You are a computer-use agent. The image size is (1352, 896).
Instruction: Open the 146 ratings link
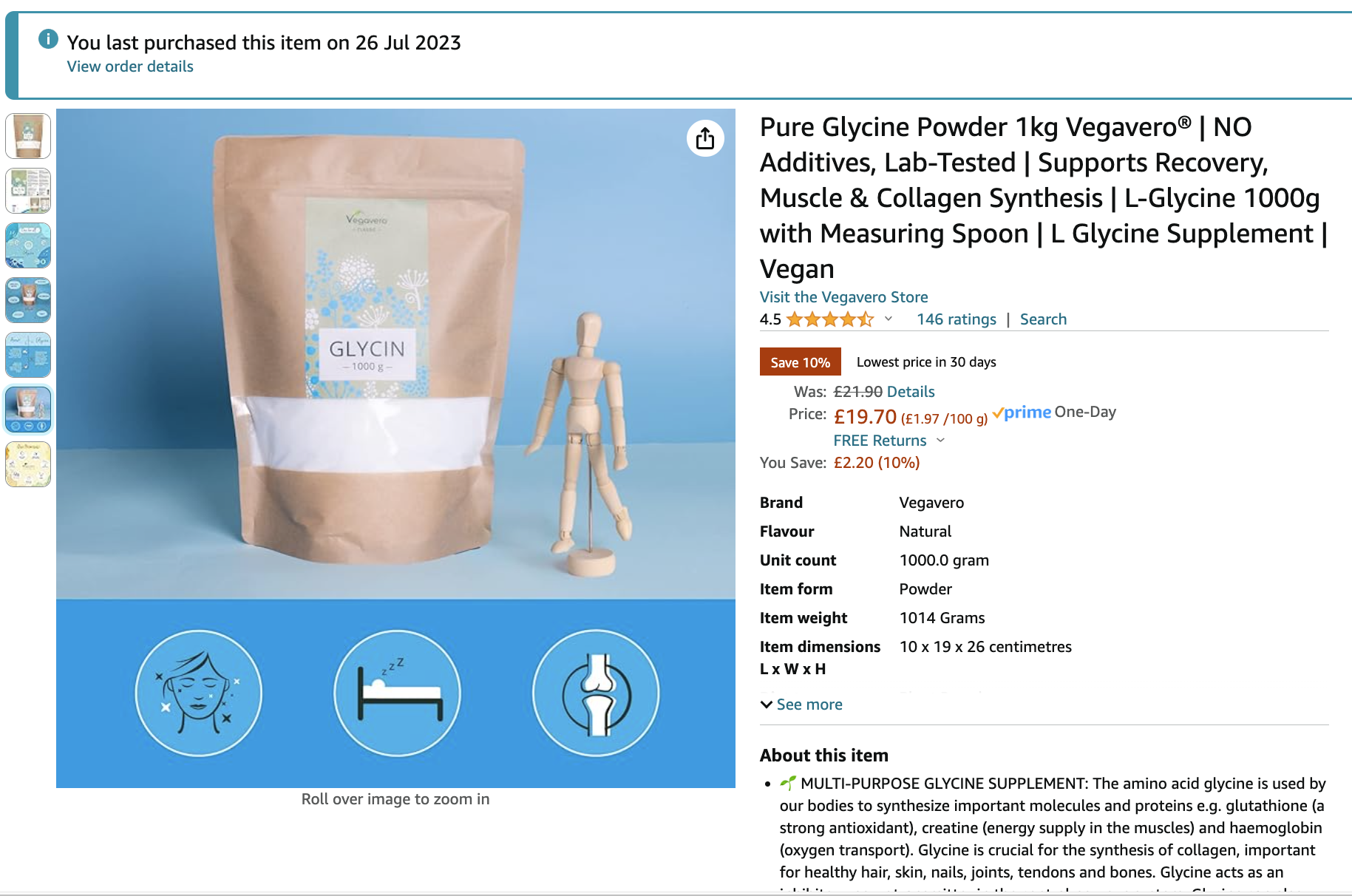coord(956,319)
